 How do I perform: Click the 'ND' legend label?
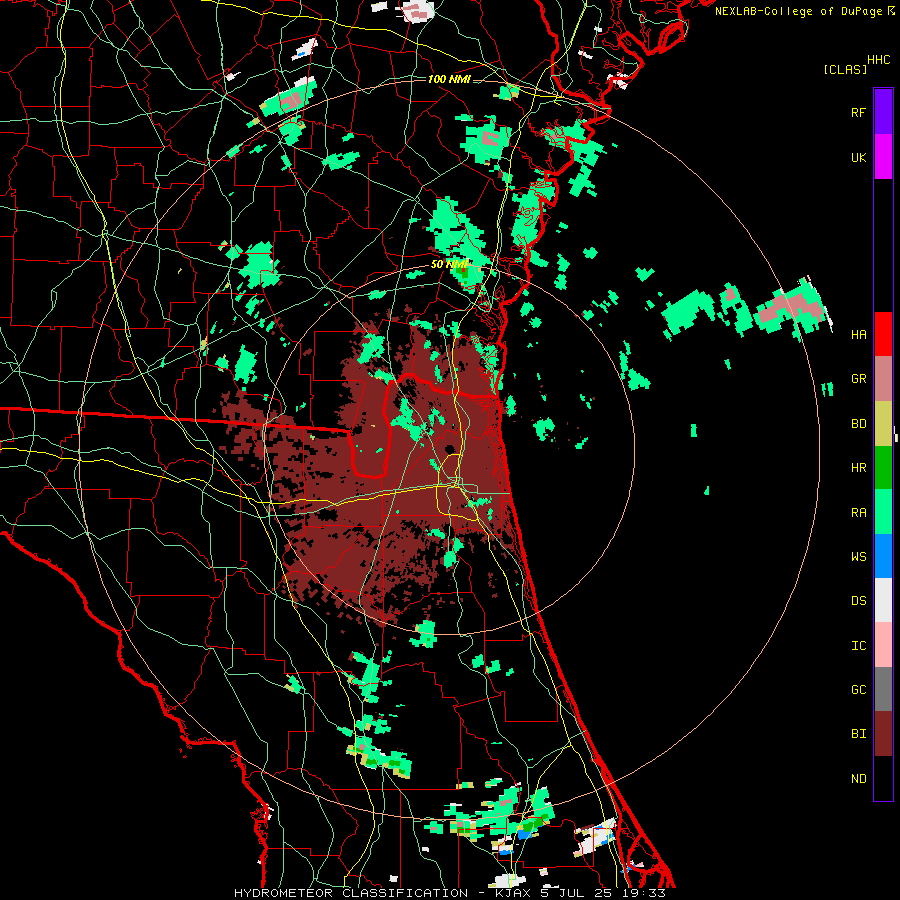pos(858,779)
